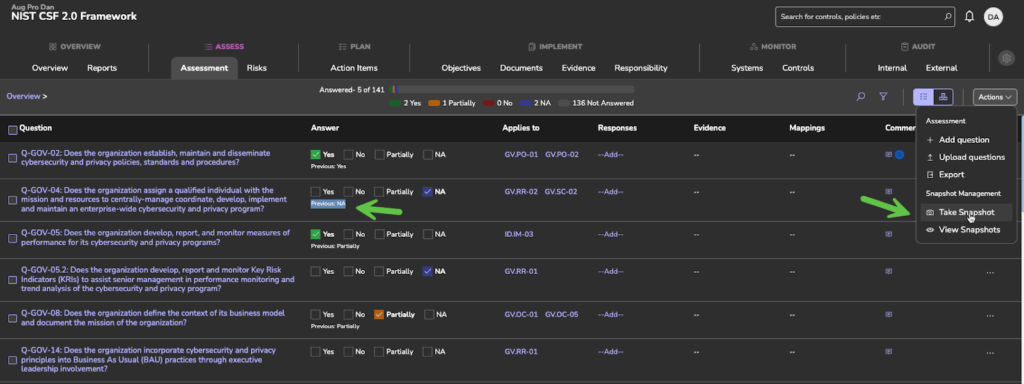Viewport: 1024px width, 384px height.
Task: Check Yes for Q-GOV-14
Action: 315,352
